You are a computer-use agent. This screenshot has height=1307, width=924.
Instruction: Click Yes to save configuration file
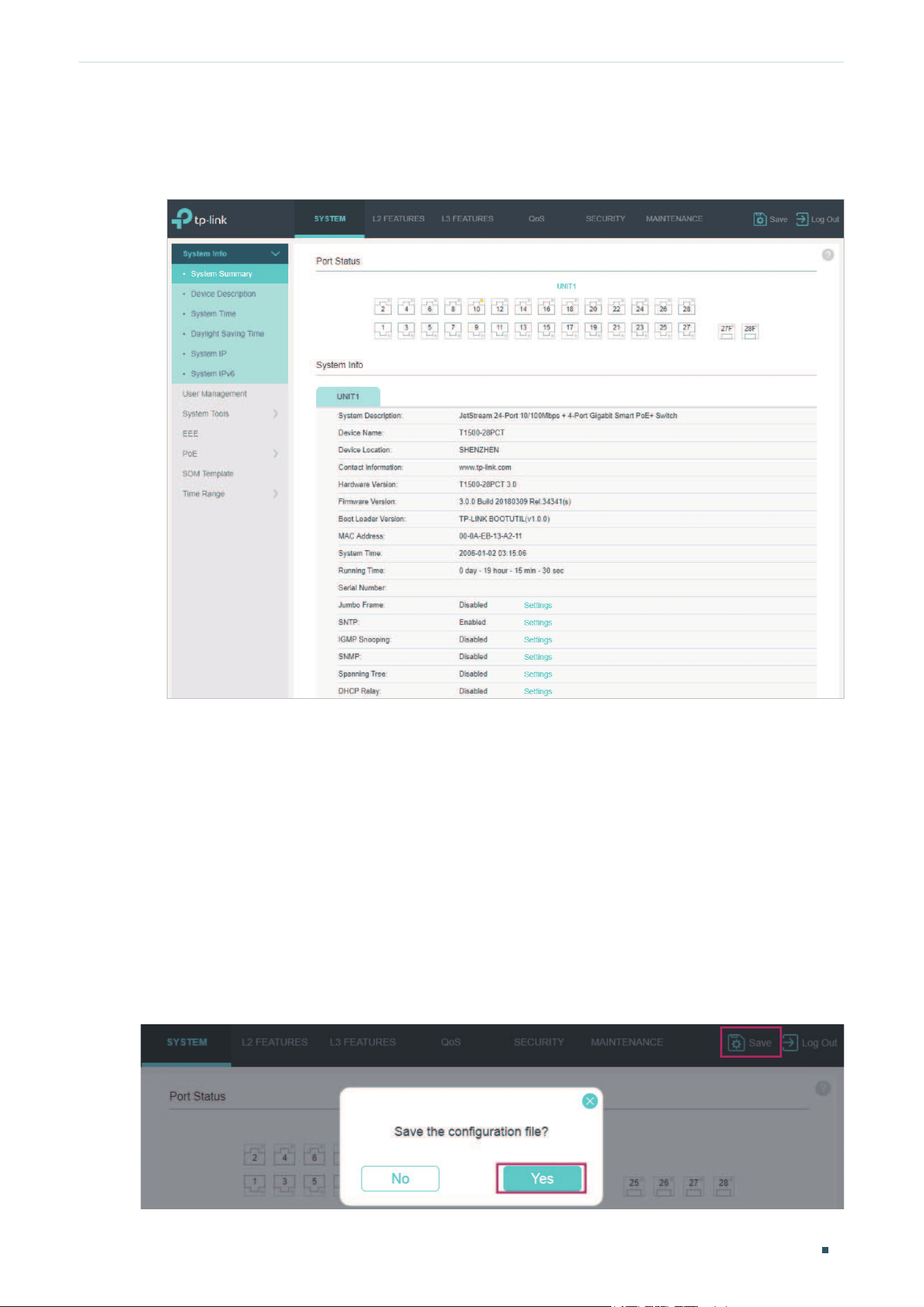point(542,1179)
